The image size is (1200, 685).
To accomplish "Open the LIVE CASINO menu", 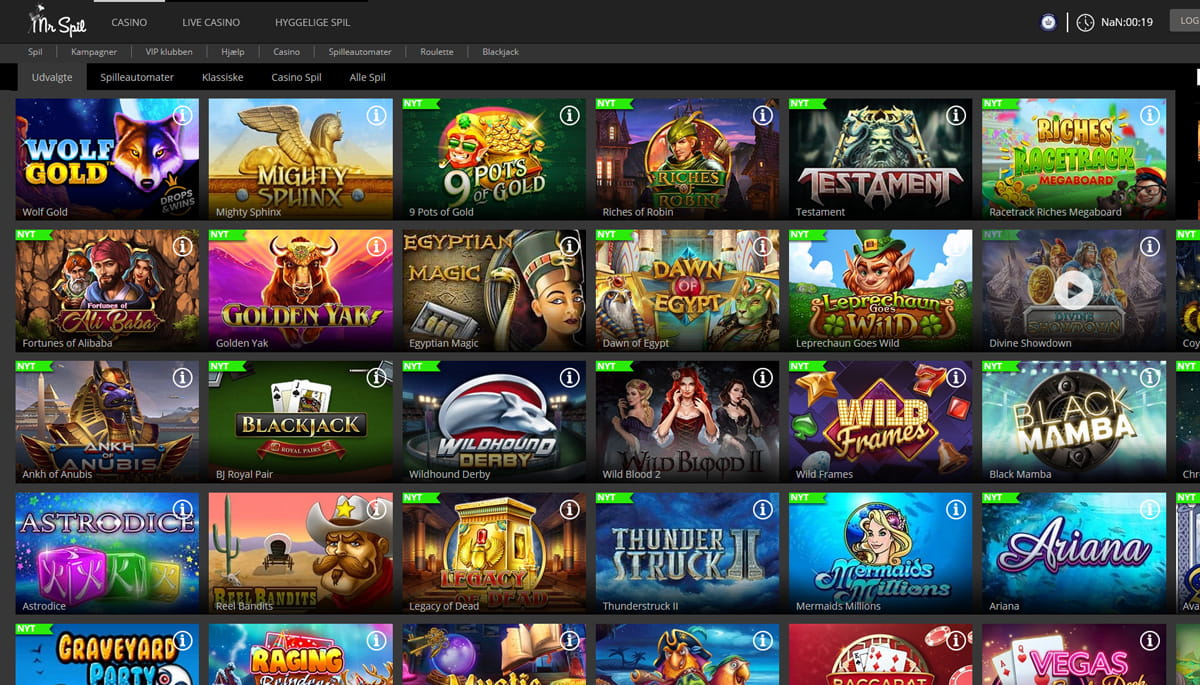I will (211, 22).
